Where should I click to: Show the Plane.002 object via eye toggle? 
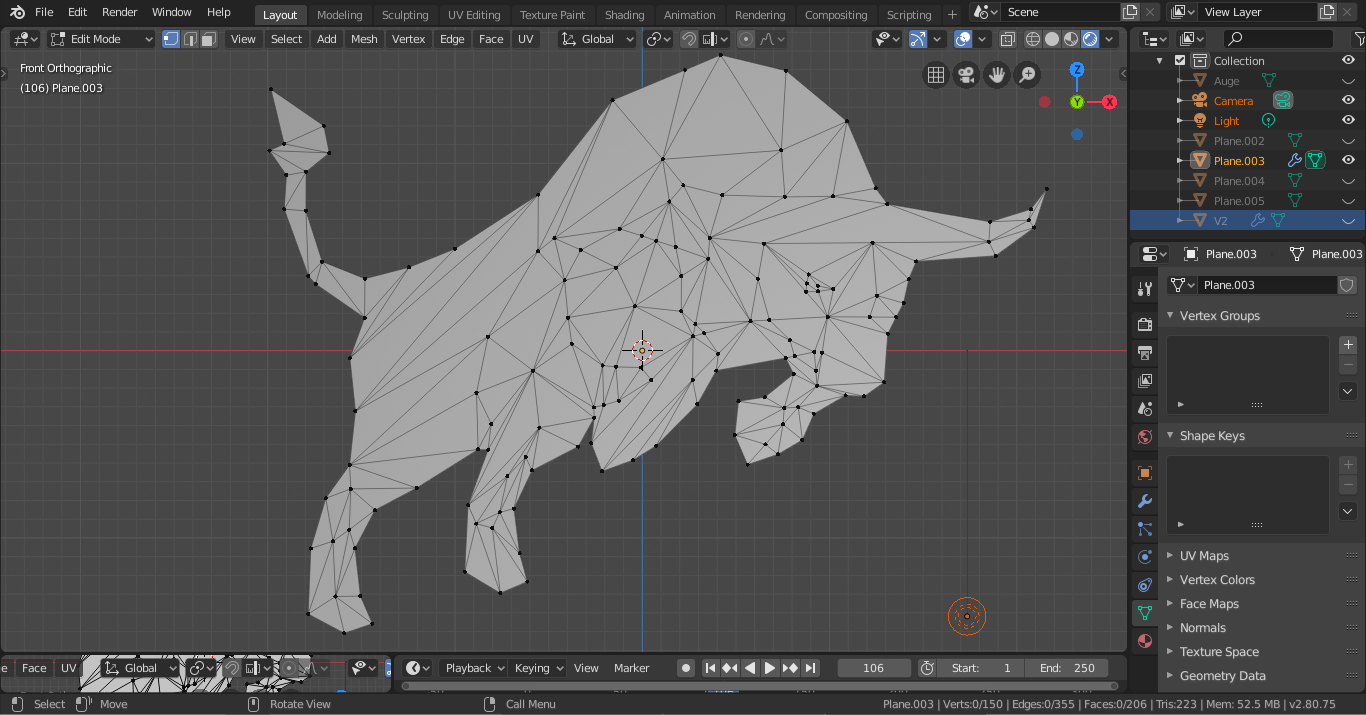pyautogui.click(x=1348, y=141)
